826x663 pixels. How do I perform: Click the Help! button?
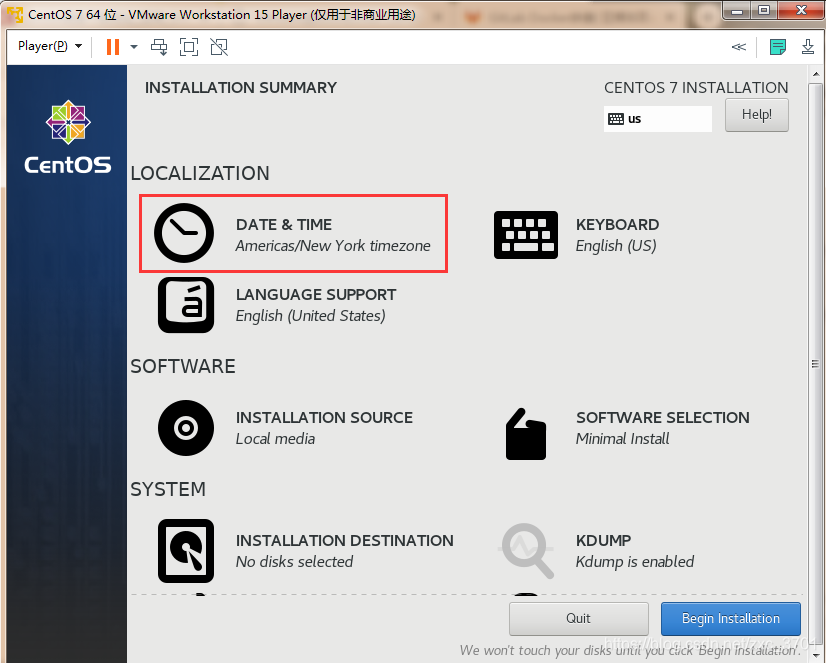[756, 115]
